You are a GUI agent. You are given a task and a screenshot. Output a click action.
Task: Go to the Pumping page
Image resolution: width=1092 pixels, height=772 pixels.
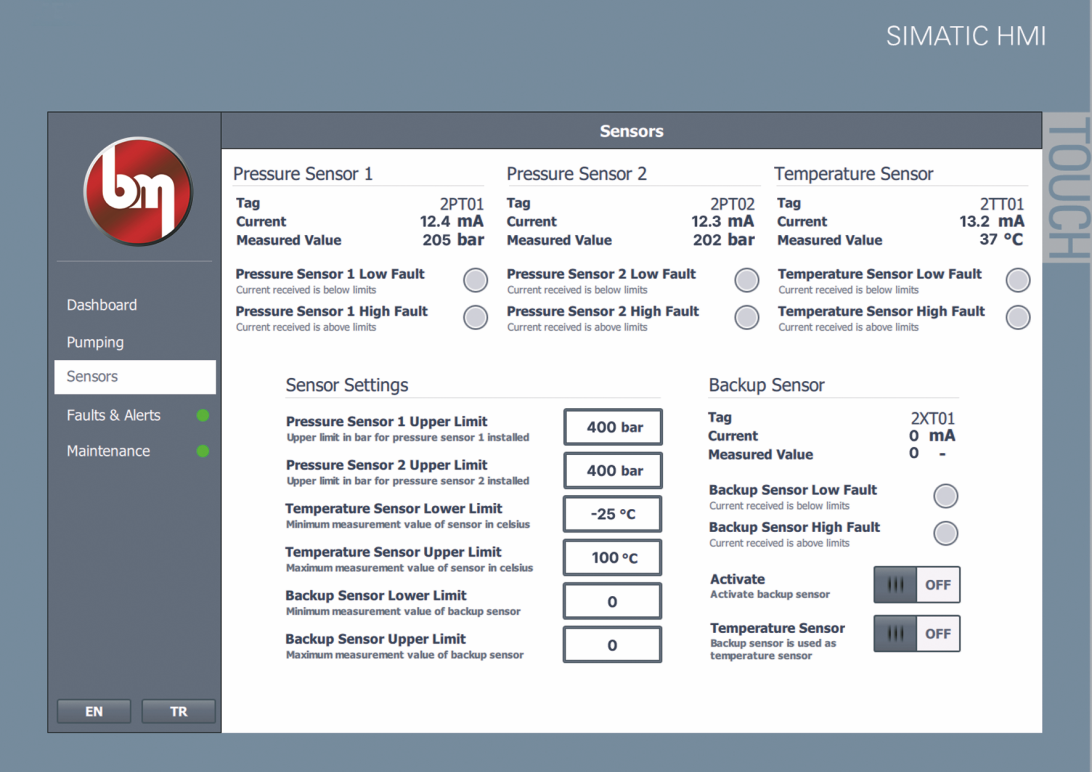click(95, 342)
